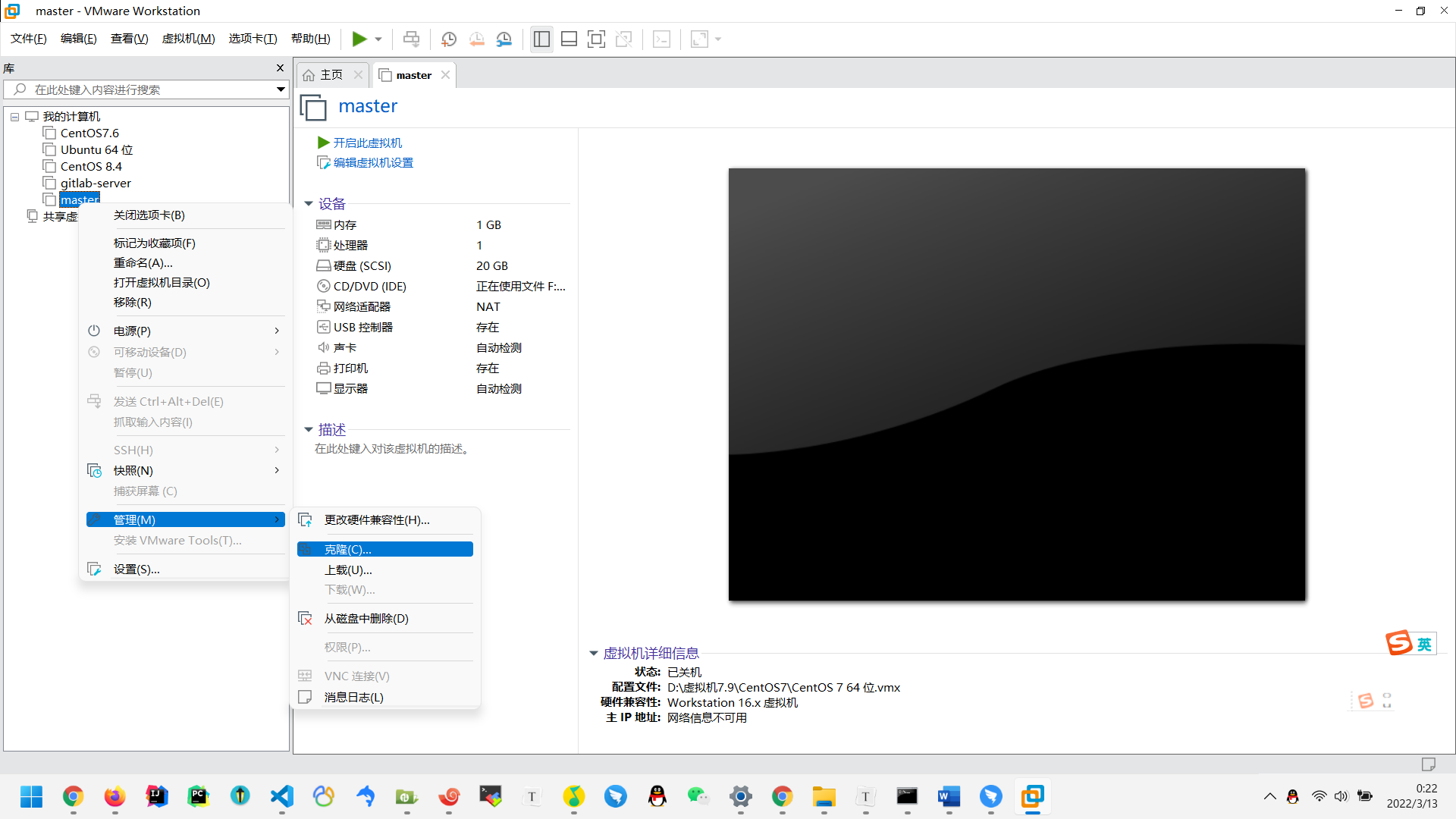The image size is (1456, 819).
Task: Open the console view toolbar icon
Action: 662,39
